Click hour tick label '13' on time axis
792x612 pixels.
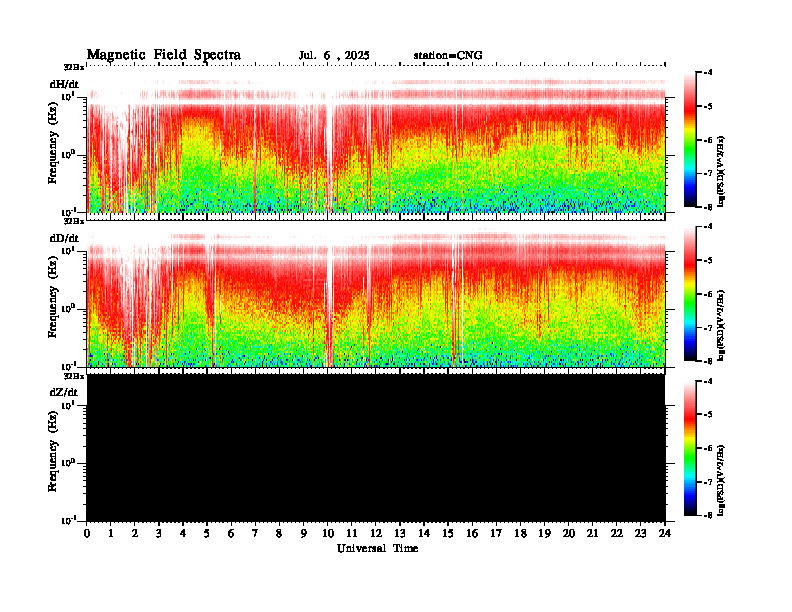[400, 533]
